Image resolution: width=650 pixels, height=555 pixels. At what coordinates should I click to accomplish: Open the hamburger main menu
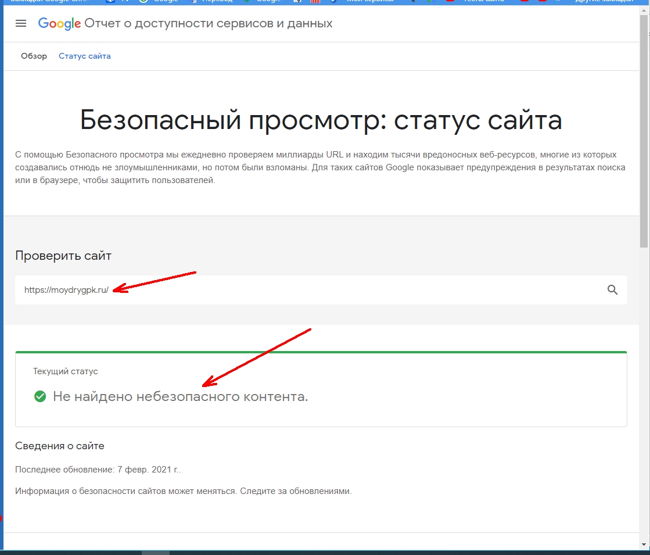coord(21,24)
